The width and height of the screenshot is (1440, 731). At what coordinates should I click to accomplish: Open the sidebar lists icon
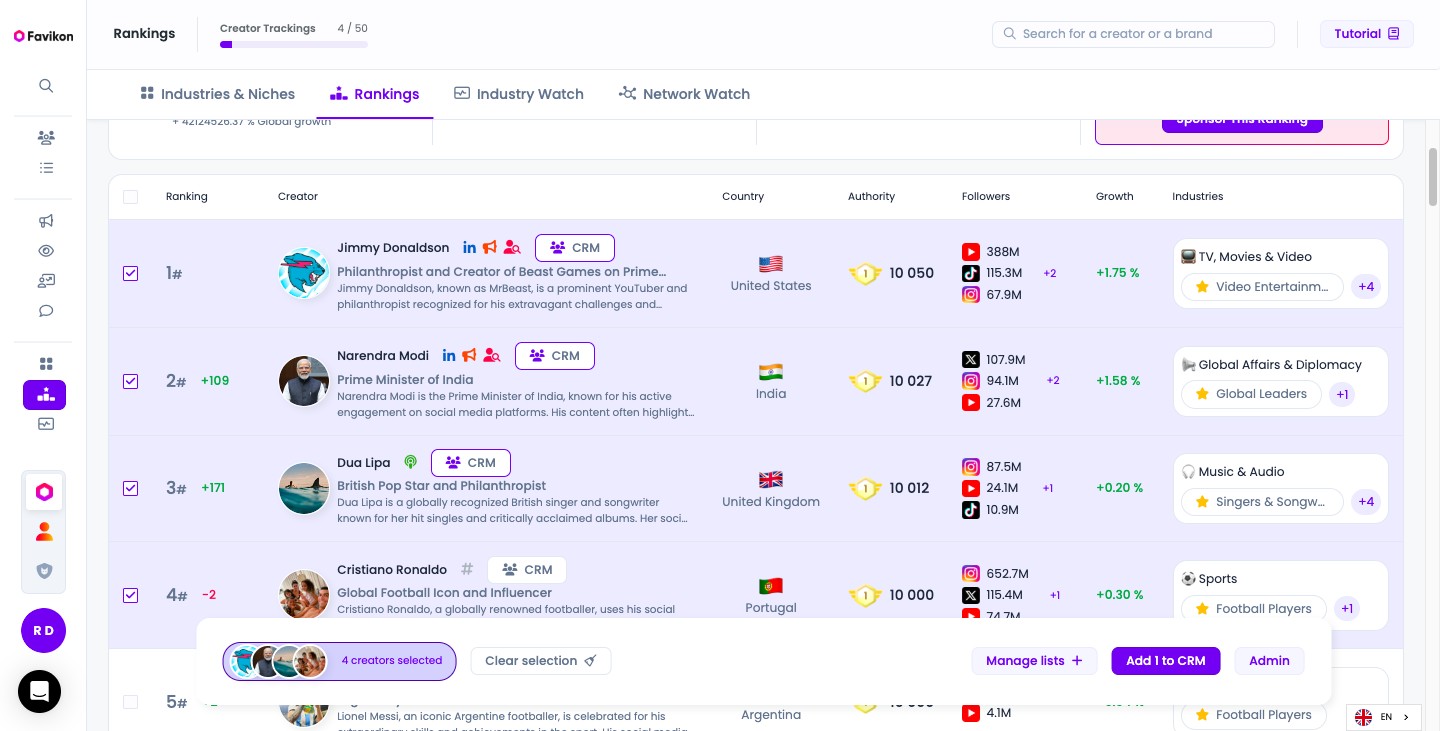(46, 168)
